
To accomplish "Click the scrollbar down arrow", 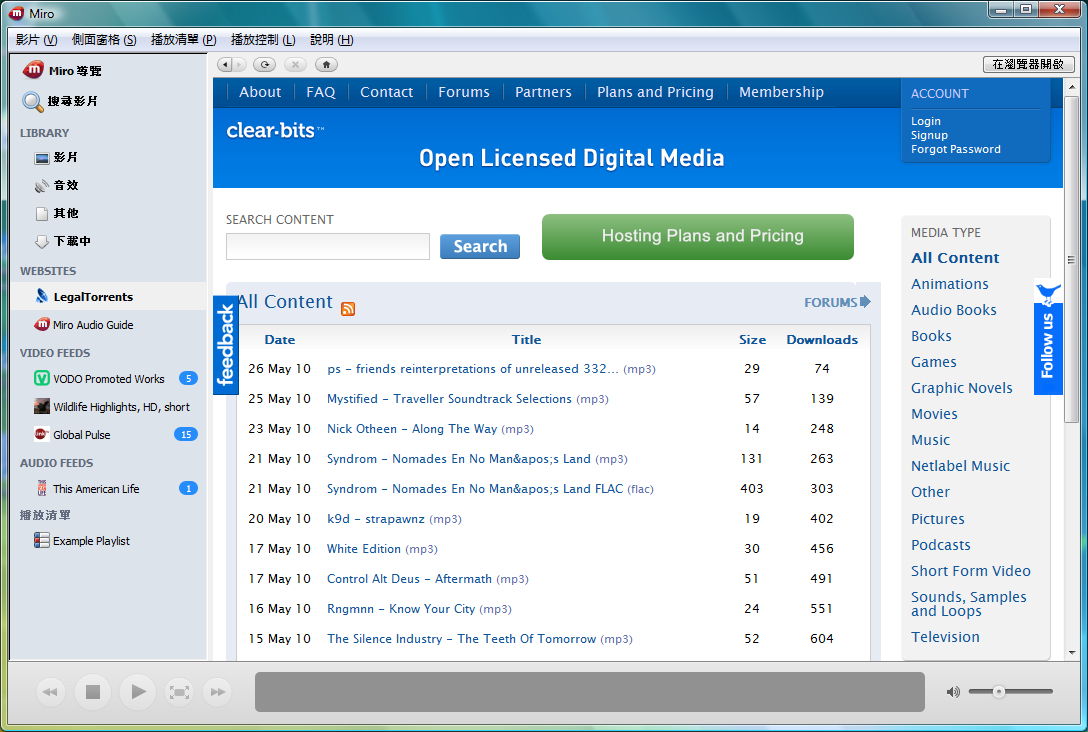I will pos(1072,653).
